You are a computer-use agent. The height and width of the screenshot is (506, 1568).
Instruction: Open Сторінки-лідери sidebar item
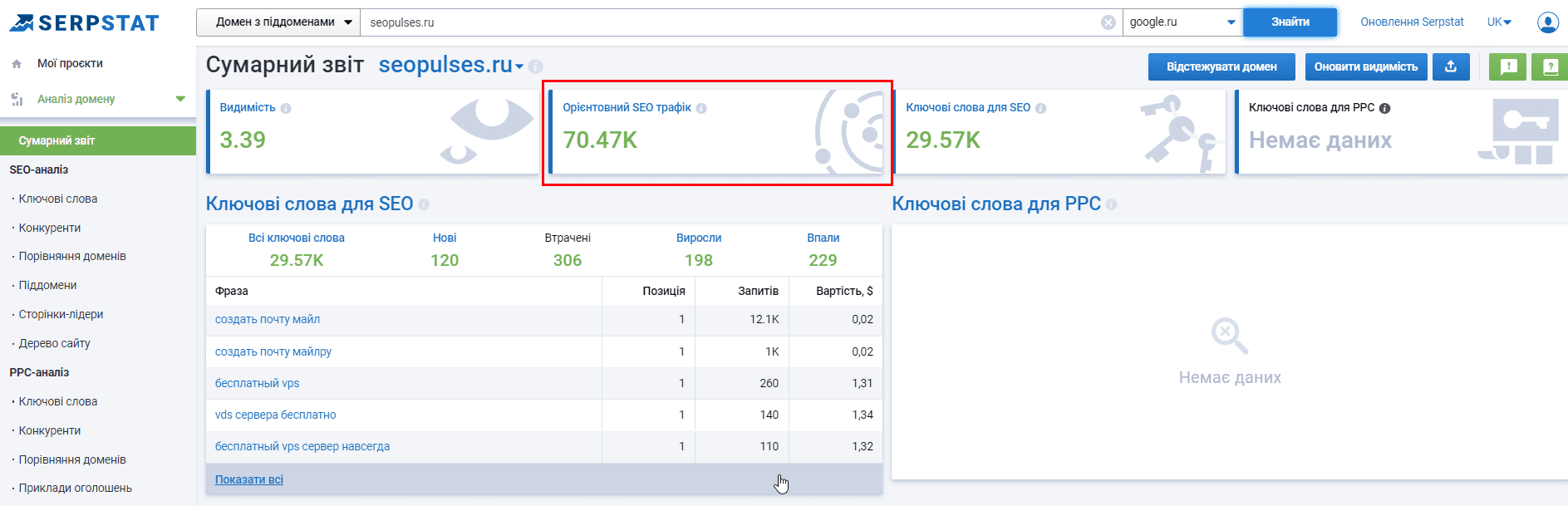pos(61,314)
